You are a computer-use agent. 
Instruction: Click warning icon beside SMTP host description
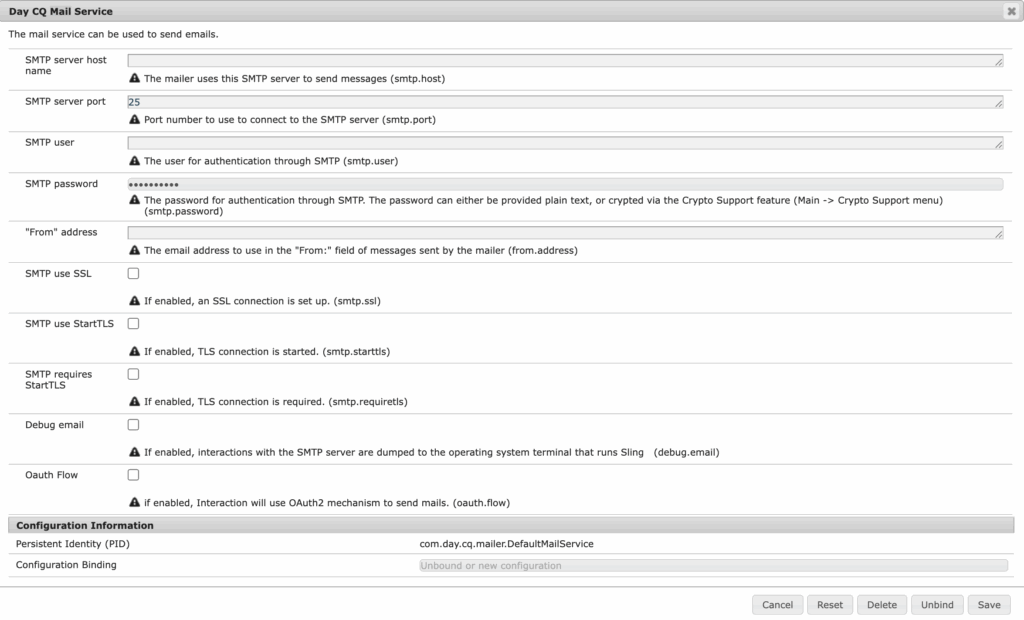click(x=134, y=78)
